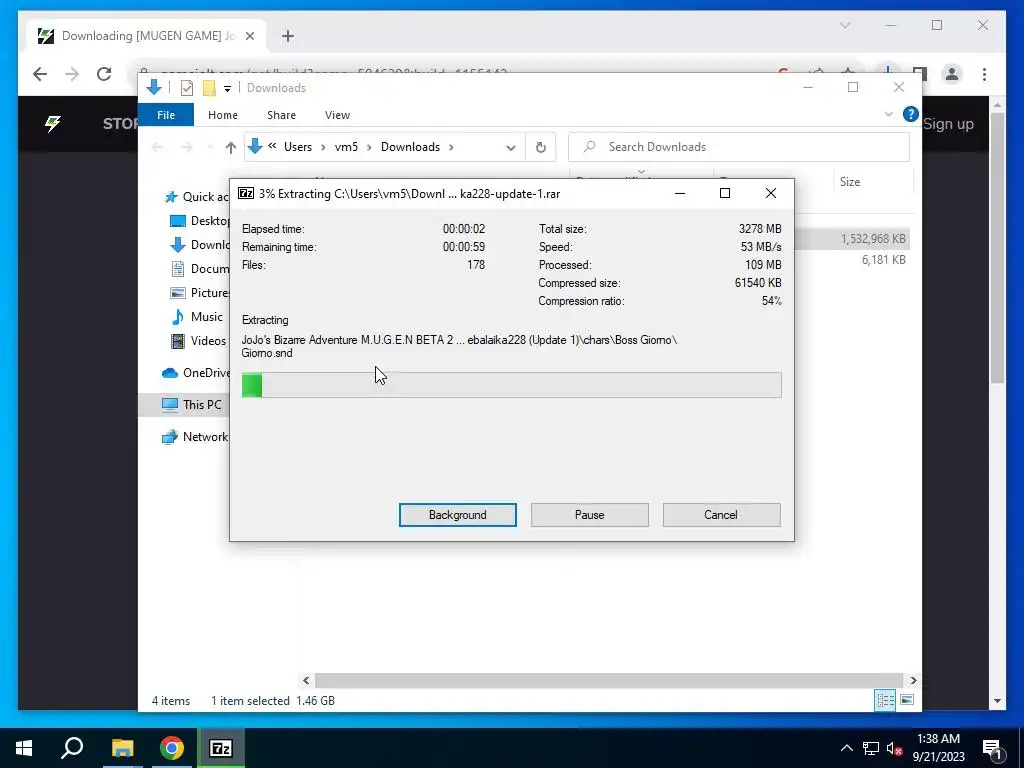Click the green extraction progress bar

pyautogui.click(x=511, y=385)
